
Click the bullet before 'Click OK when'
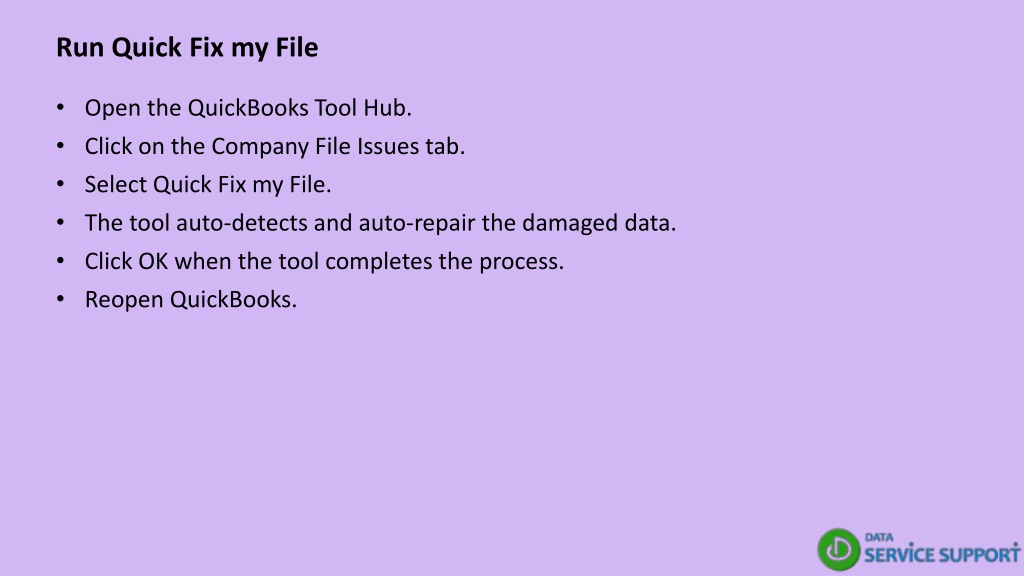(x=61, y=261)
